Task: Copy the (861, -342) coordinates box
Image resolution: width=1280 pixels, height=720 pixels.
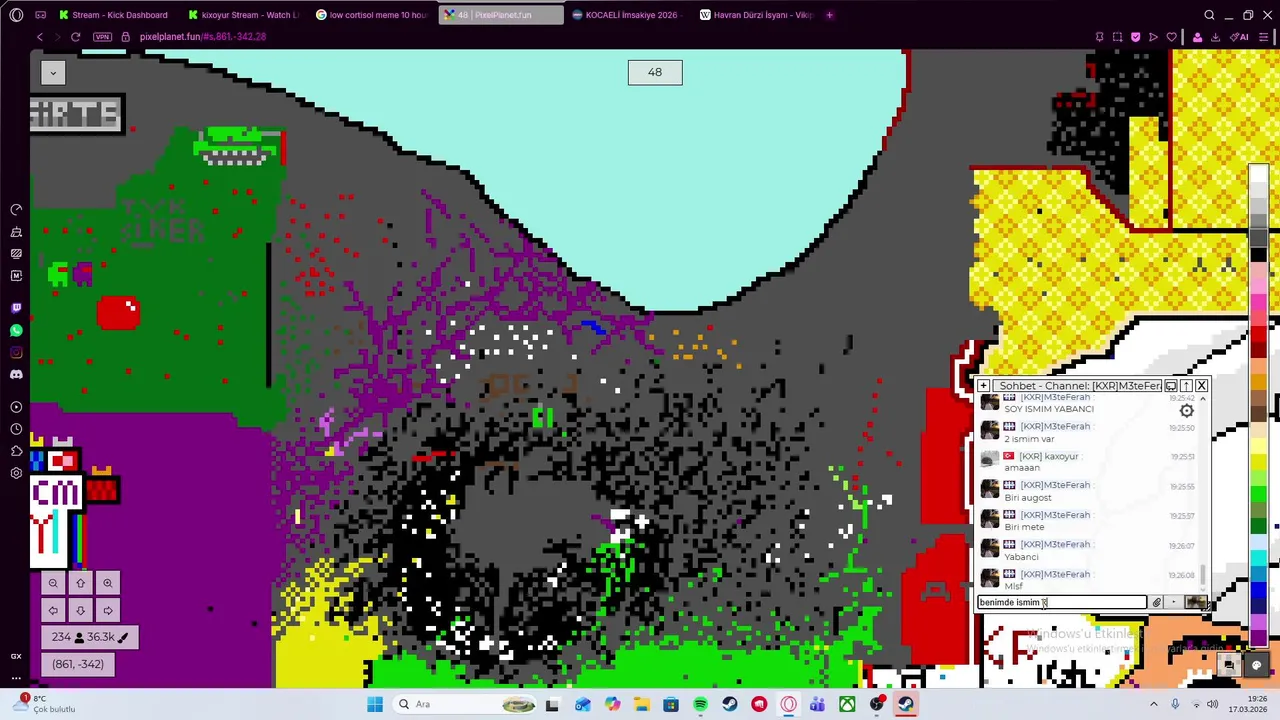Action: 78,664
